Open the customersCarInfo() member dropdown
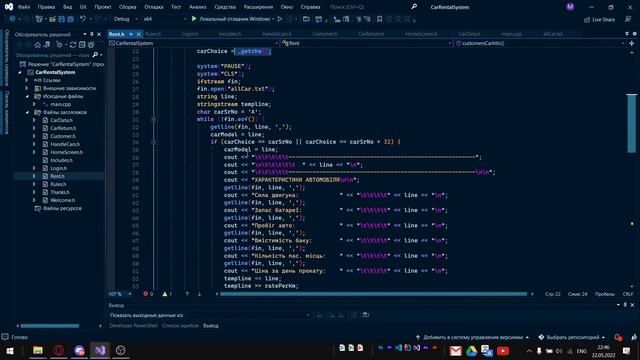 (540, 43)
